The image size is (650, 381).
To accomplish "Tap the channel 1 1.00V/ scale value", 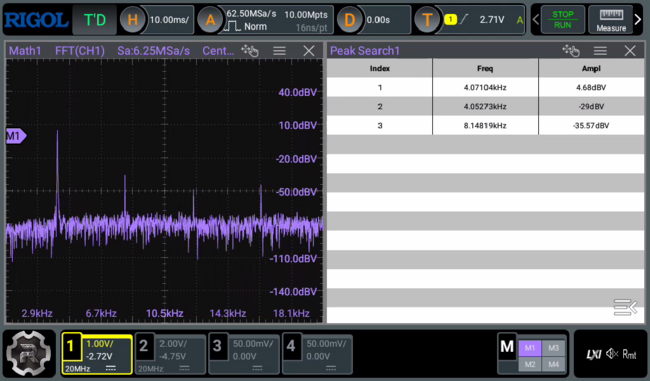I will coord(99,344).
